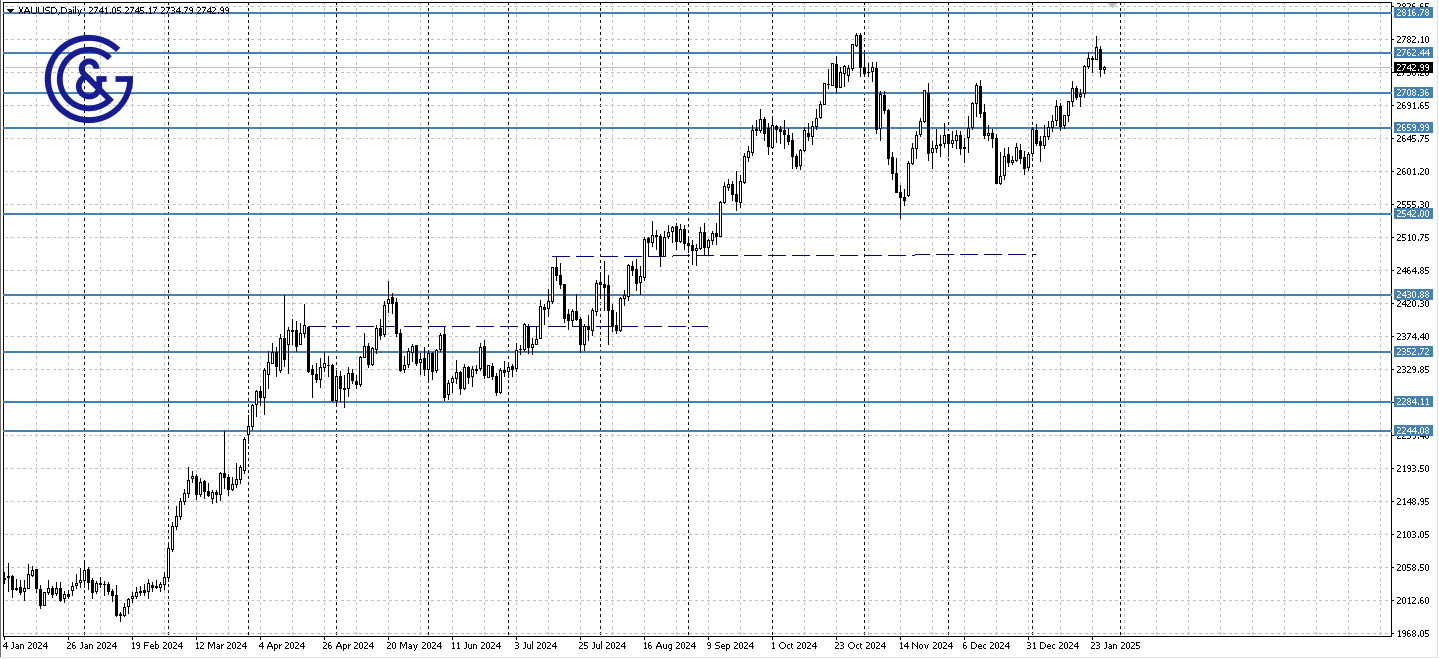Click the 2284.11 price level label
The width and height of the screenshot is (1439, 659).
1415,401
